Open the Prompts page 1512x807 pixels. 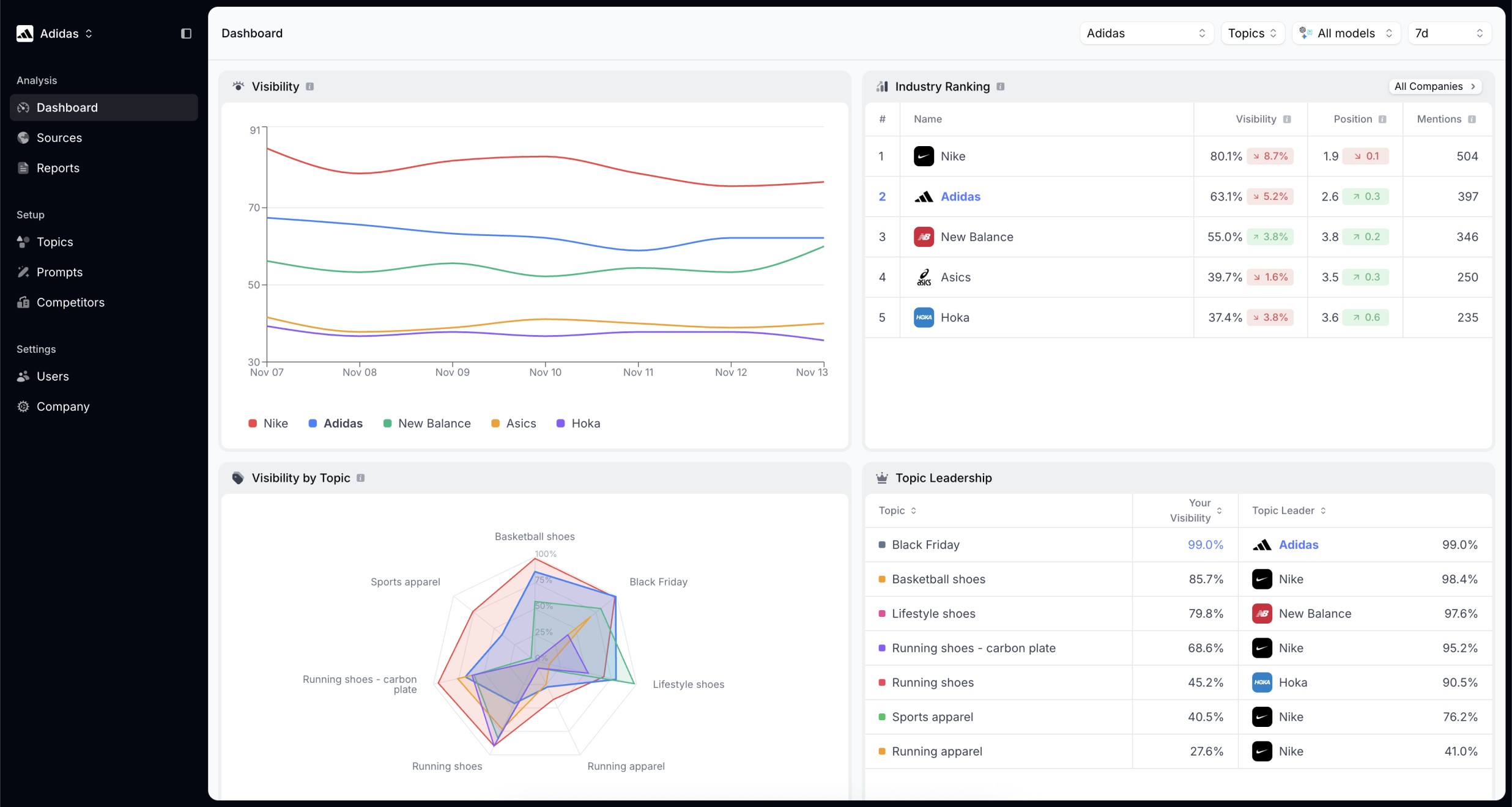click(x=104, y=272)
